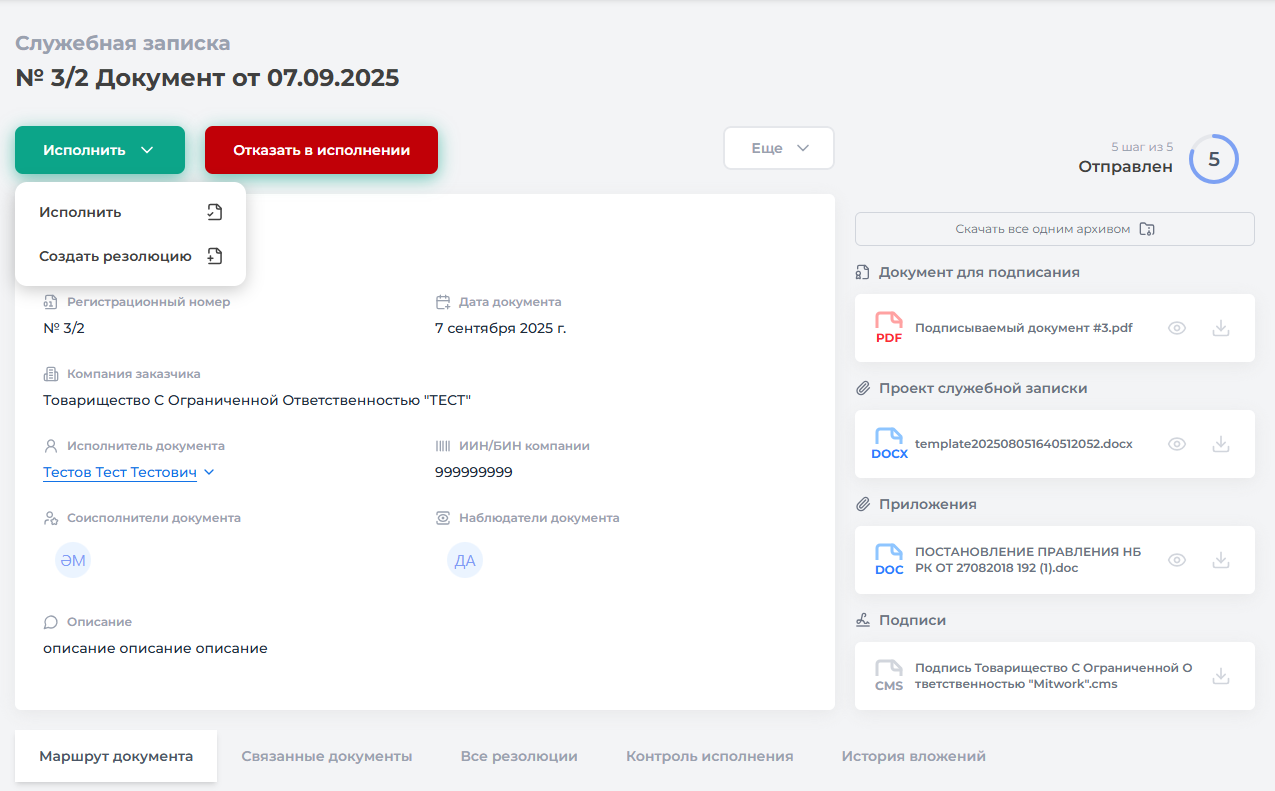Switch to the Все резолюции tab
The width and height of the screenshot is (1275, 791).
(519, 756)
